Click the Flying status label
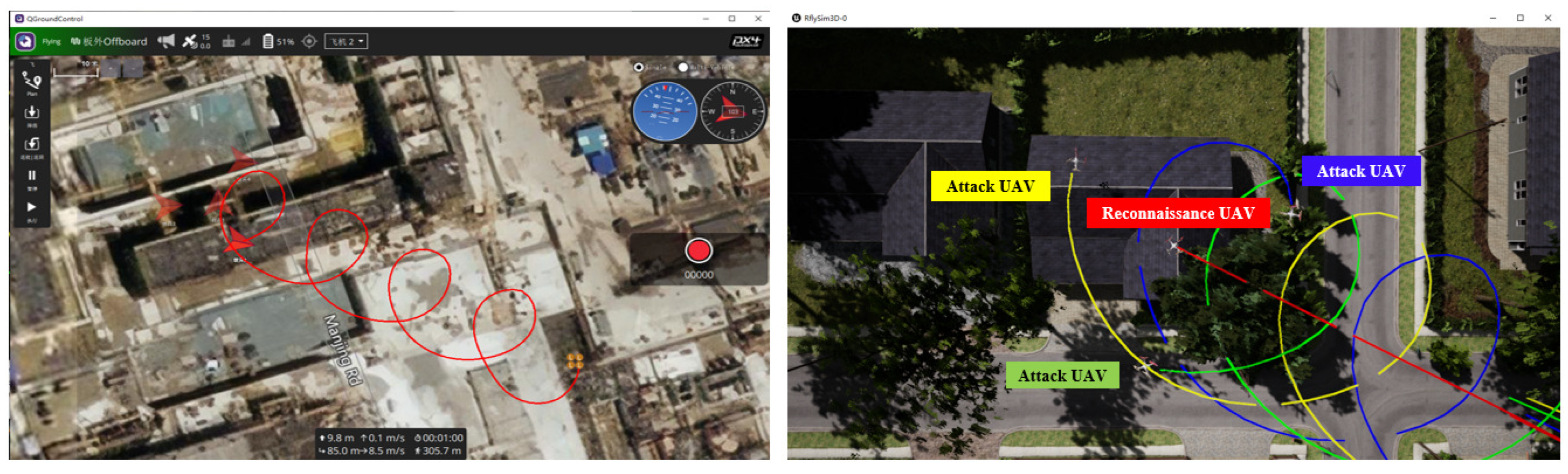Screen dimensions: 1568x474 (51, 42)
